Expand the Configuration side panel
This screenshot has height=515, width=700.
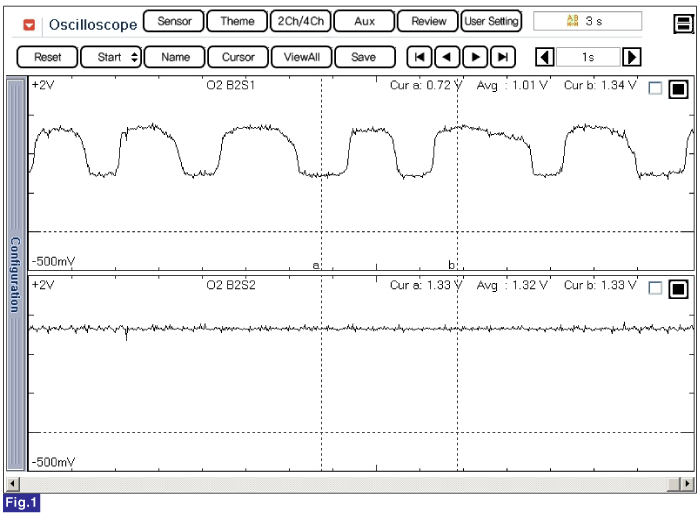click(x=16, y=274)
